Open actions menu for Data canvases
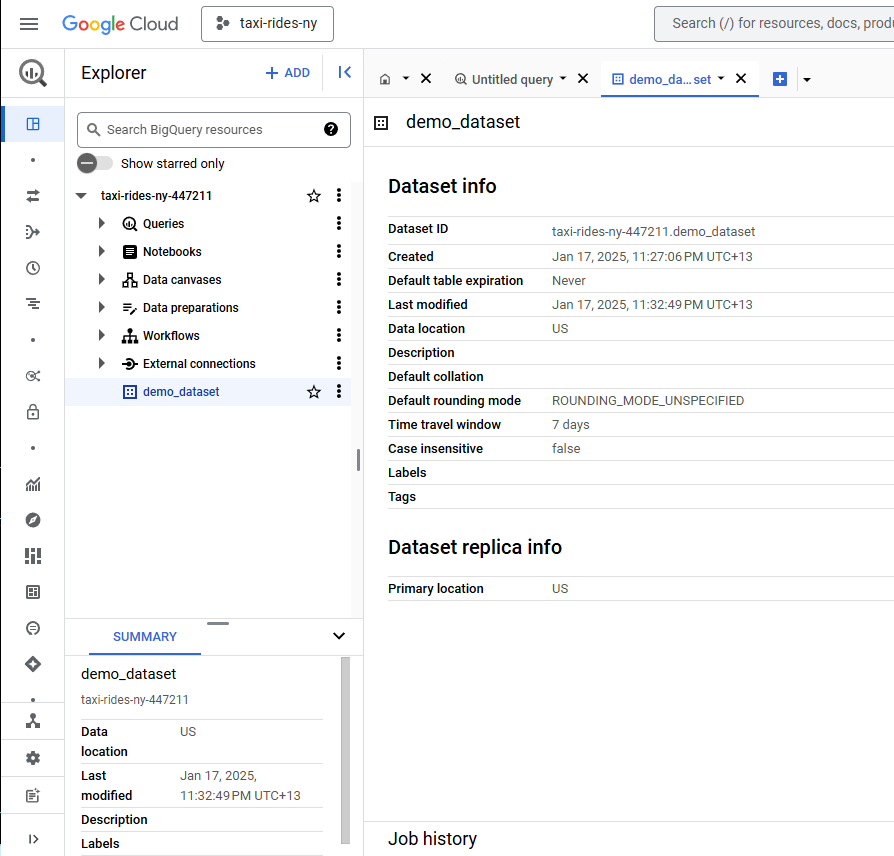Image resolution: width=894 pixels, height=856 pixels. pyautogui.click(x=339, y=279)
